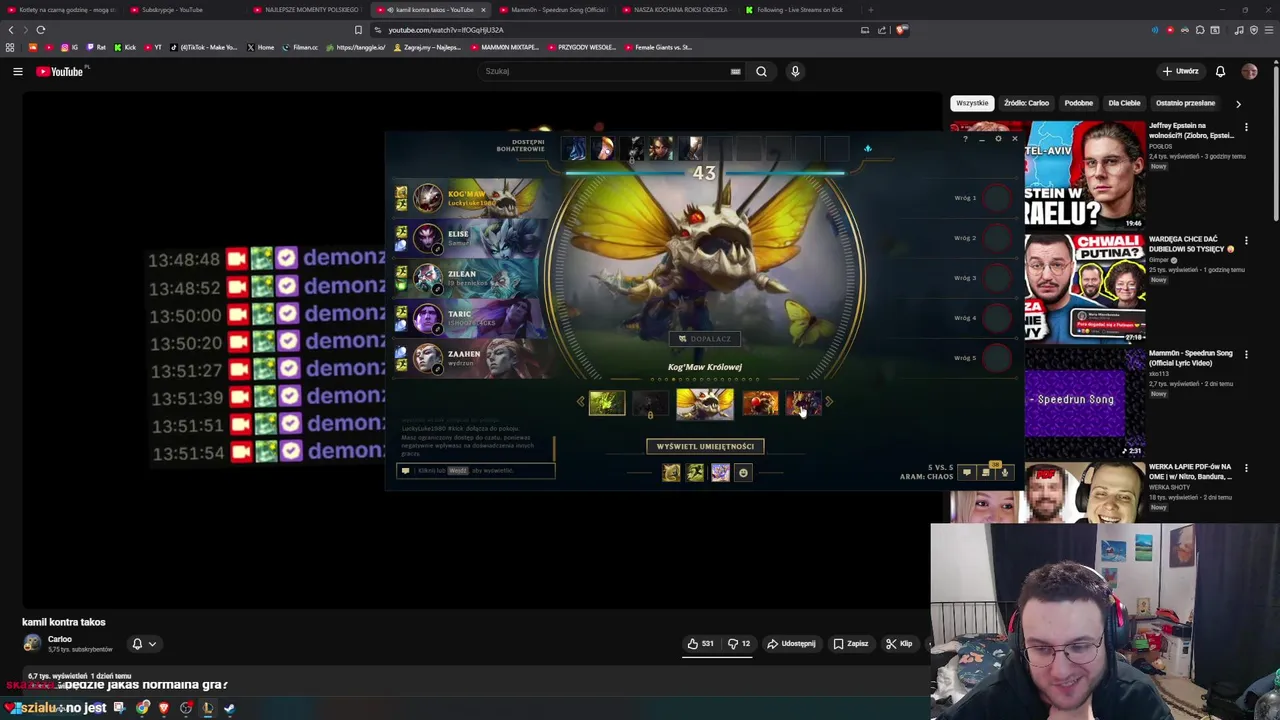Start voice search with microphone icon
The width and height of the screenshot is (1280, 720).
pyautogui.click(x=795, y=71)
